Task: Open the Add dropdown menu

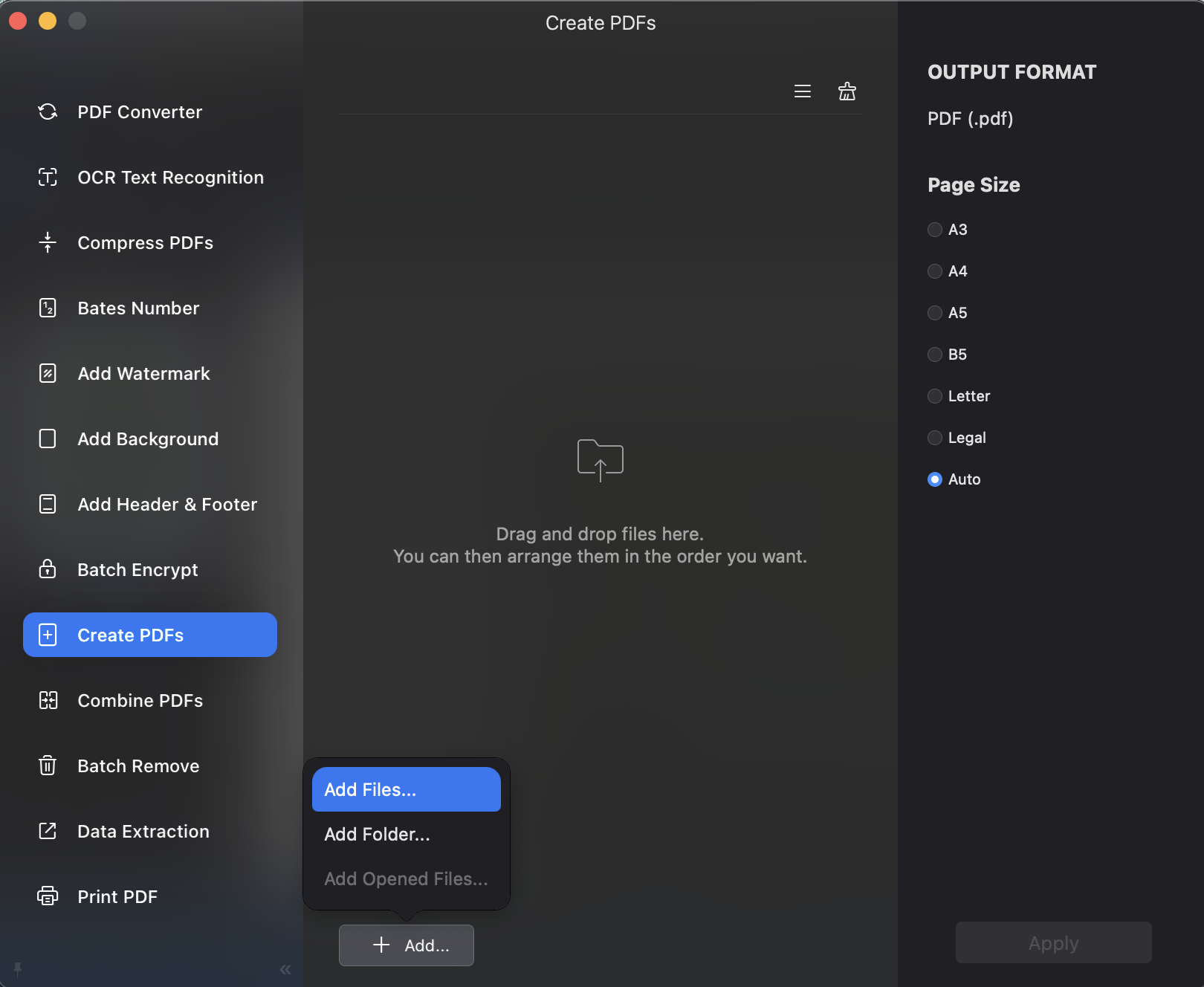Action: (x=406, y=945)
